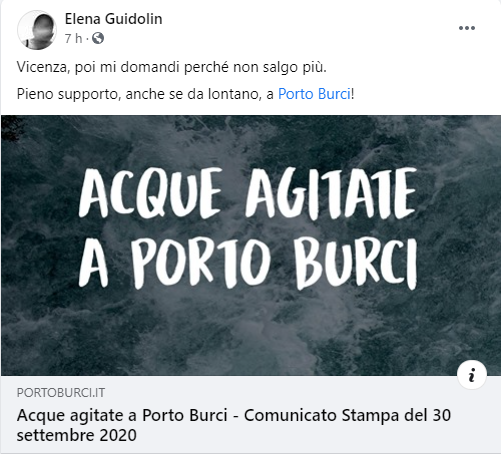Viewport: 501px width, 454px height.
Task: Open the 'Acque agitate a Porto Burci' article headline
Action: click(x=234, y=425)
